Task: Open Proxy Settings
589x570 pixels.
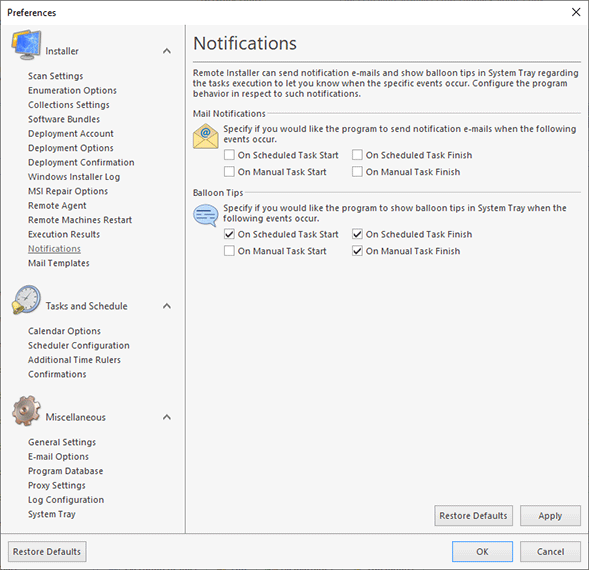Action: 57,485
